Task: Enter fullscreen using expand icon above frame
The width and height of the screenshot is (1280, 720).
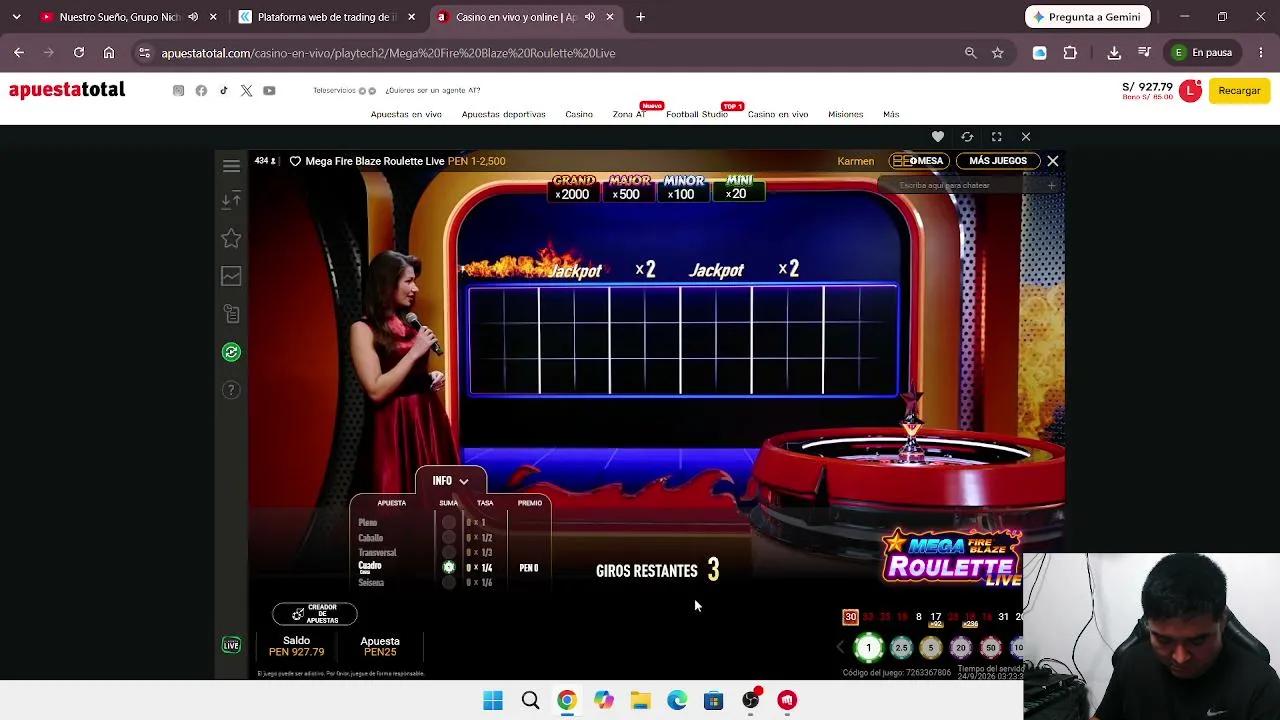Action: (x=996, y=137)
